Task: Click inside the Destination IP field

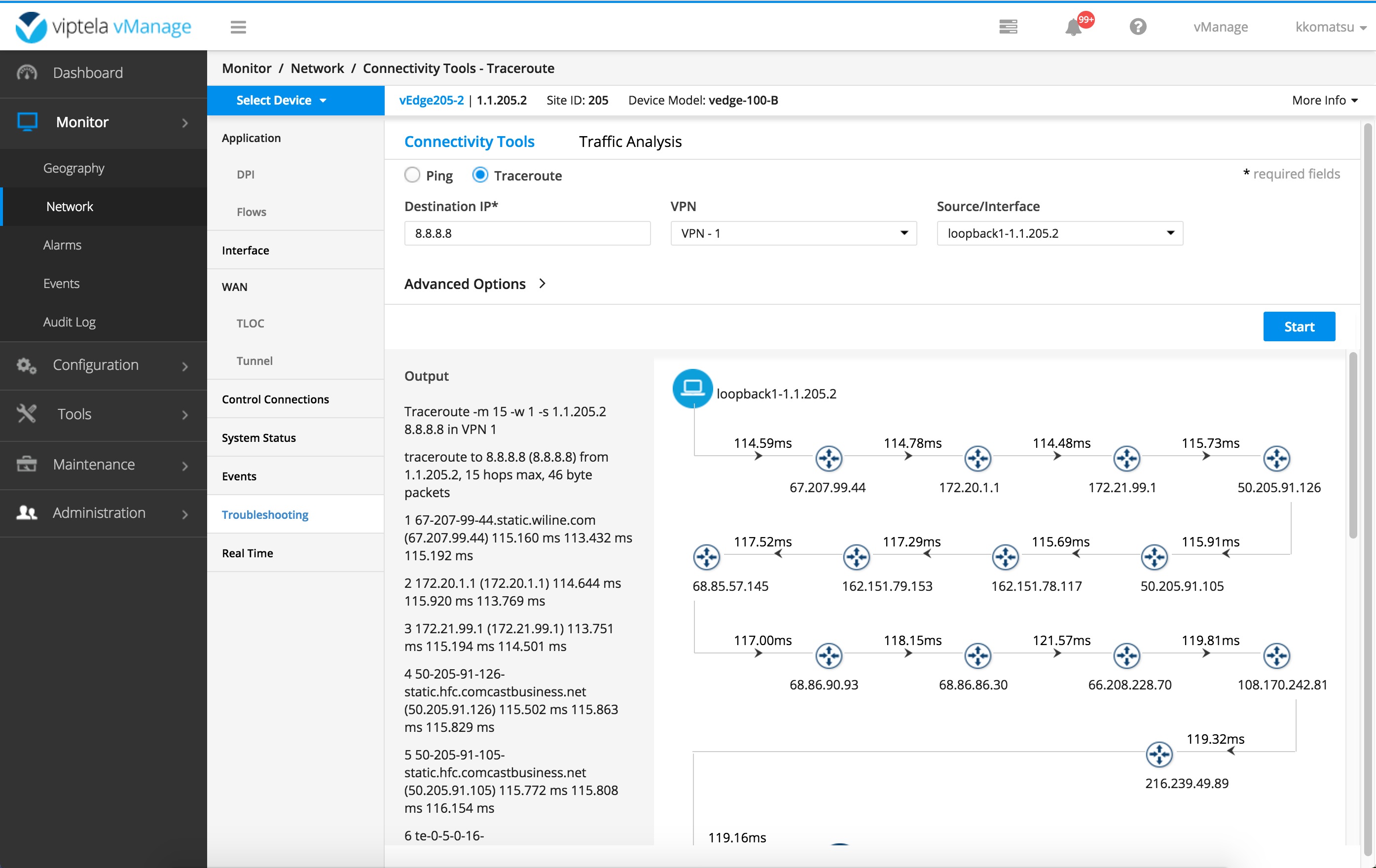Action: (527, 233)
